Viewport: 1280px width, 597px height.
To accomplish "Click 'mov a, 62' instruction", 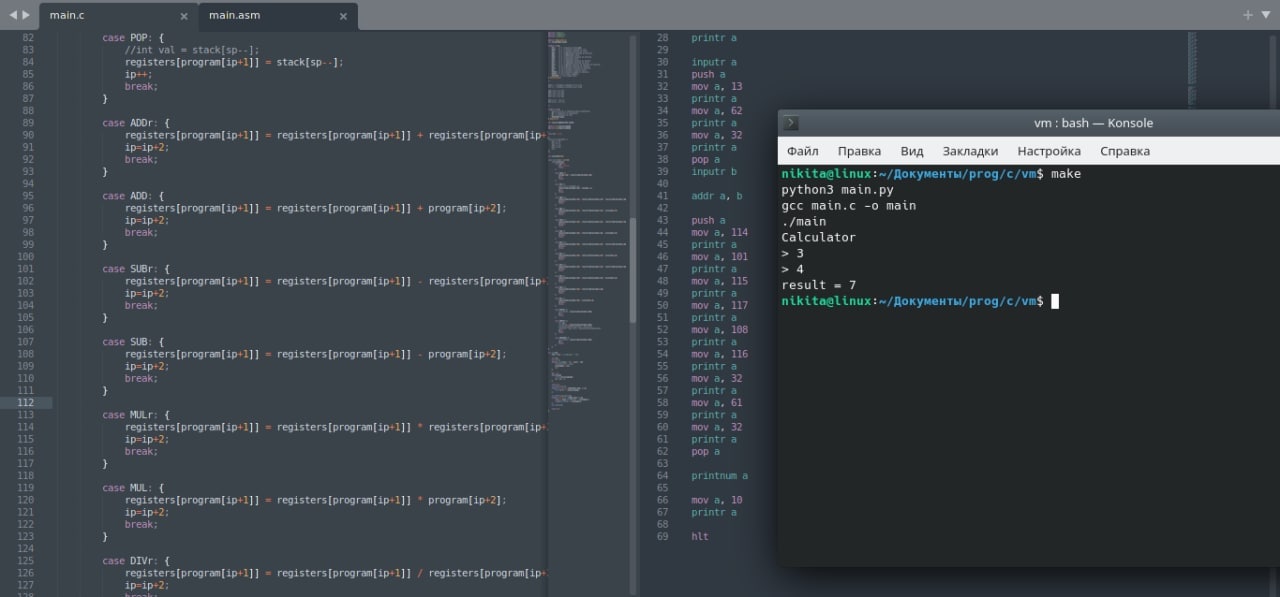I will coord(717,111).
